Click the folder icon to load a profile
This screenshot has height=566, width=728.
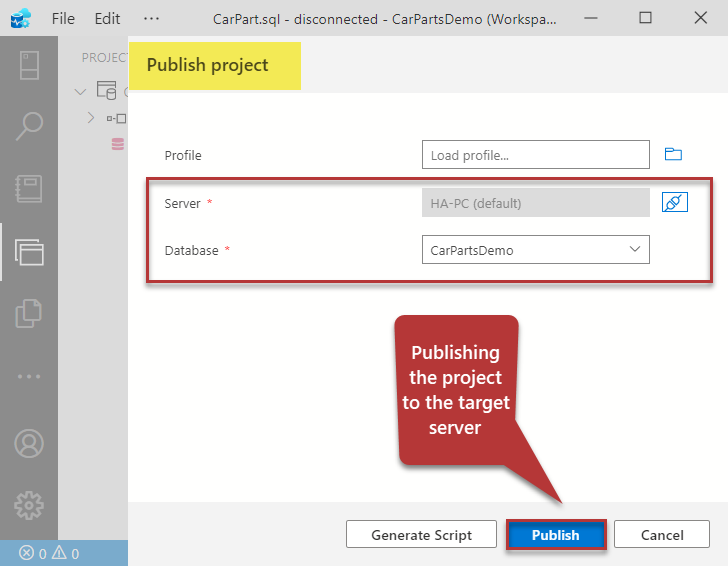tap(673, 154)
